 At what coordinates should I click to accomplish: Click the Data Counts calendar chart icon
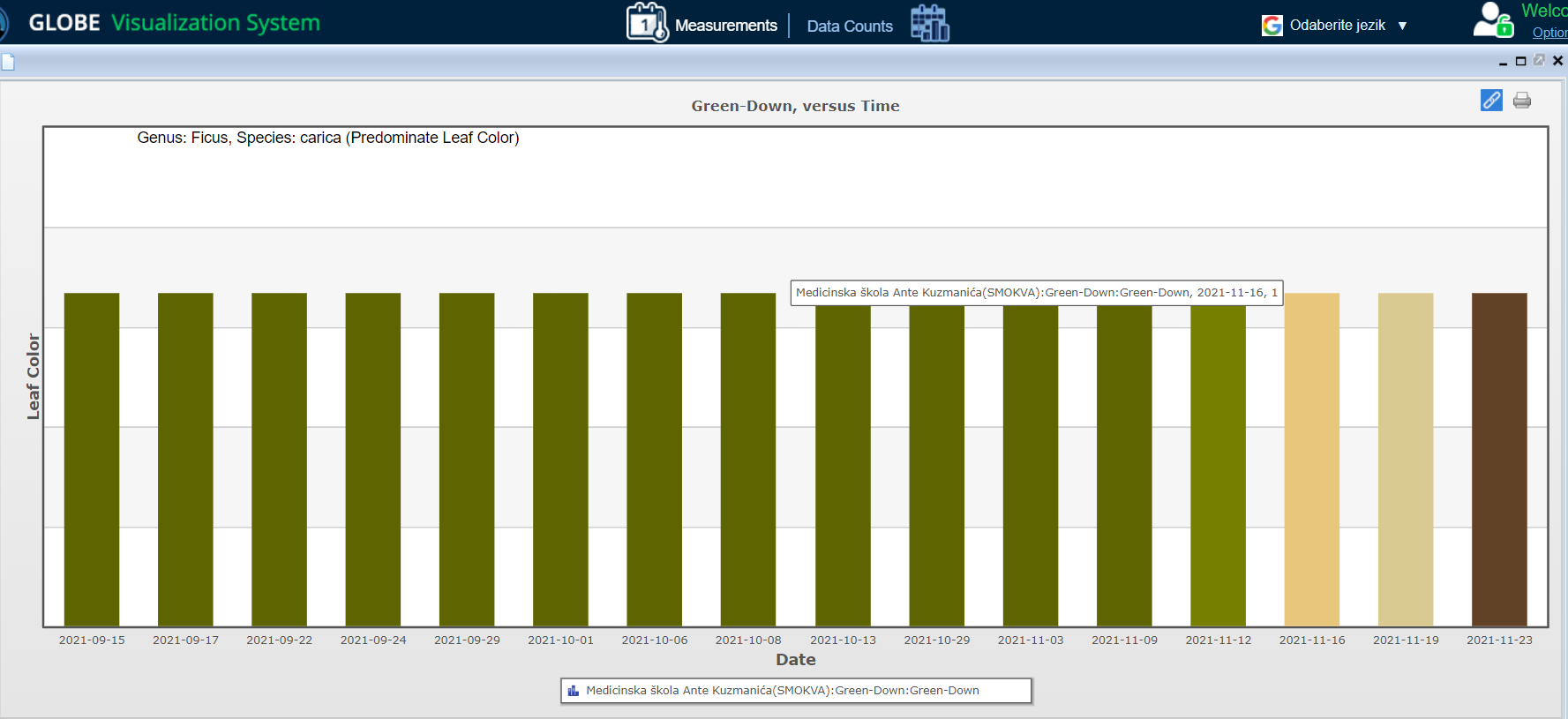point(929,23)
